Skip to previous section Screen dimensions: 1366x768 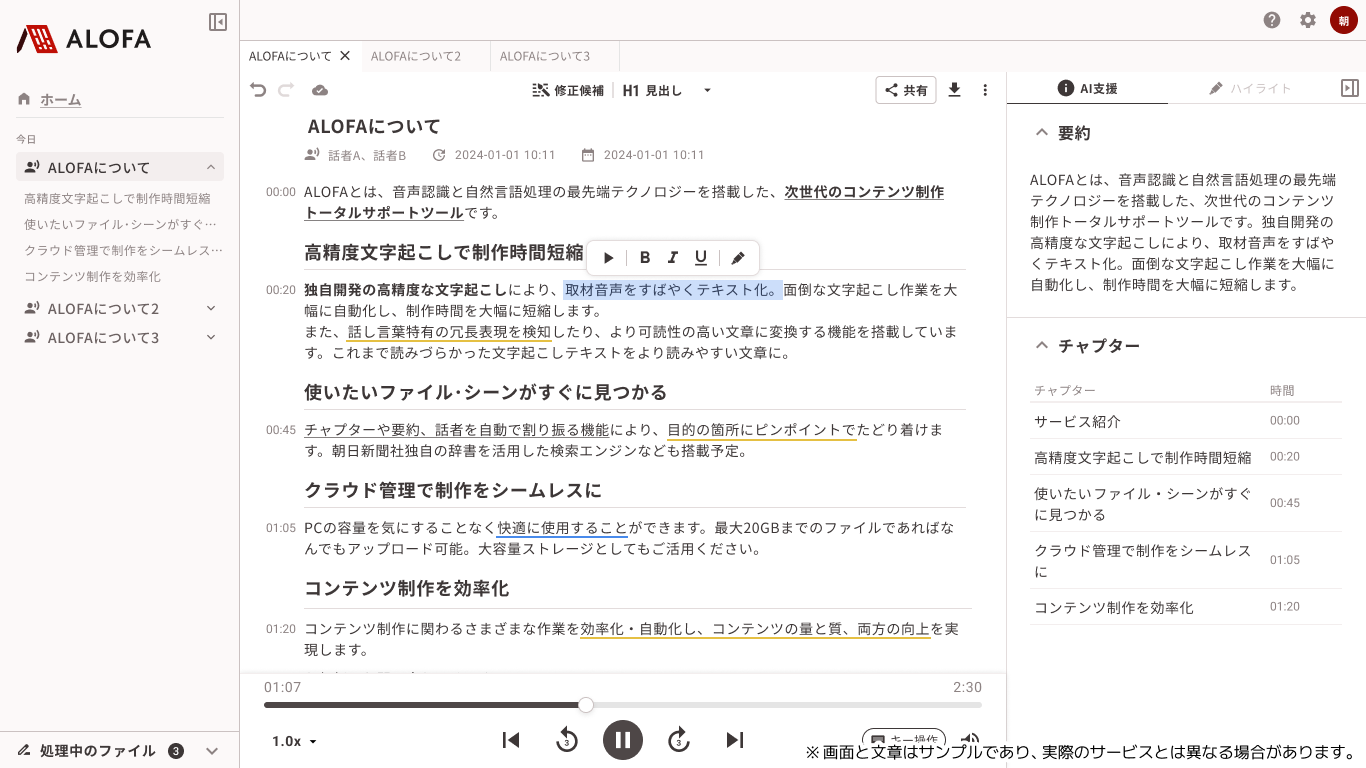(511, 740)
